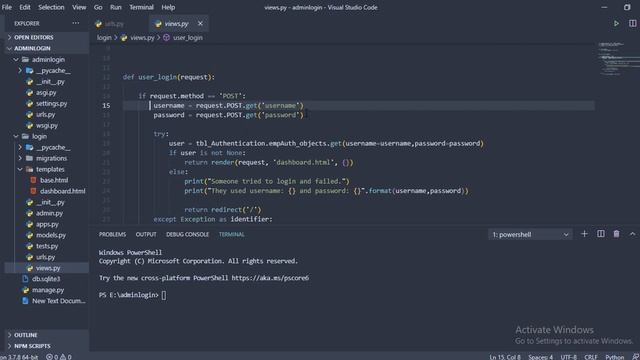Switch to the Debug Console tab

point(187,234)
